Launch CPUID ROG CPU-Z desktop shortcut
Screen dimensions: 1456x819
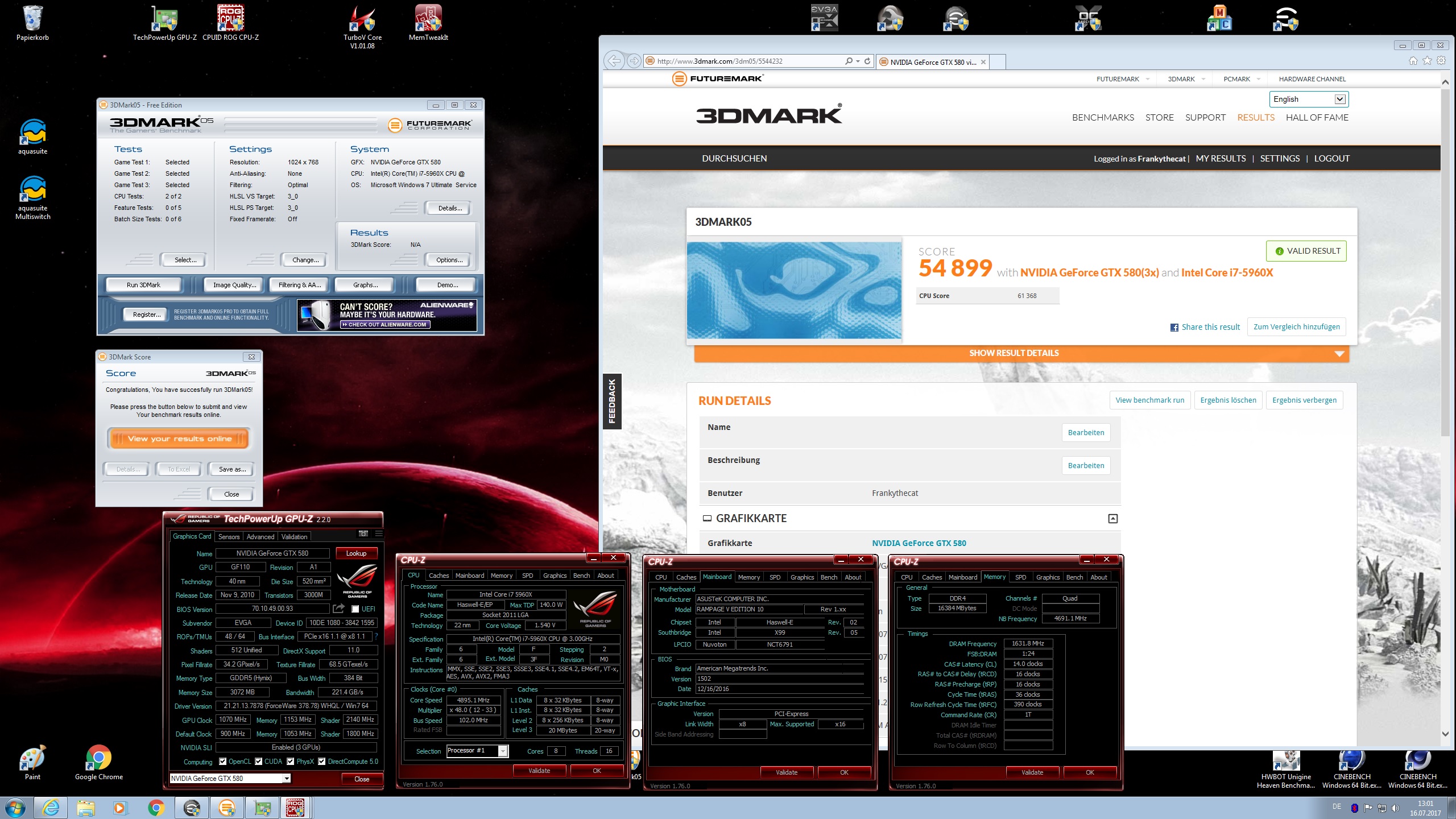tap(230, 23)
